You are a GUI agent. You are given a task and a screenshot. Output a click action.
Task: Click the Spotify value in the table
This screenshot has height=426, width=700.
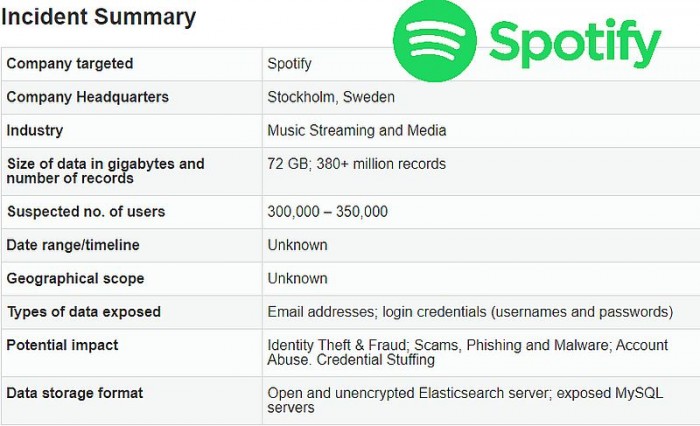coord(289,64)
